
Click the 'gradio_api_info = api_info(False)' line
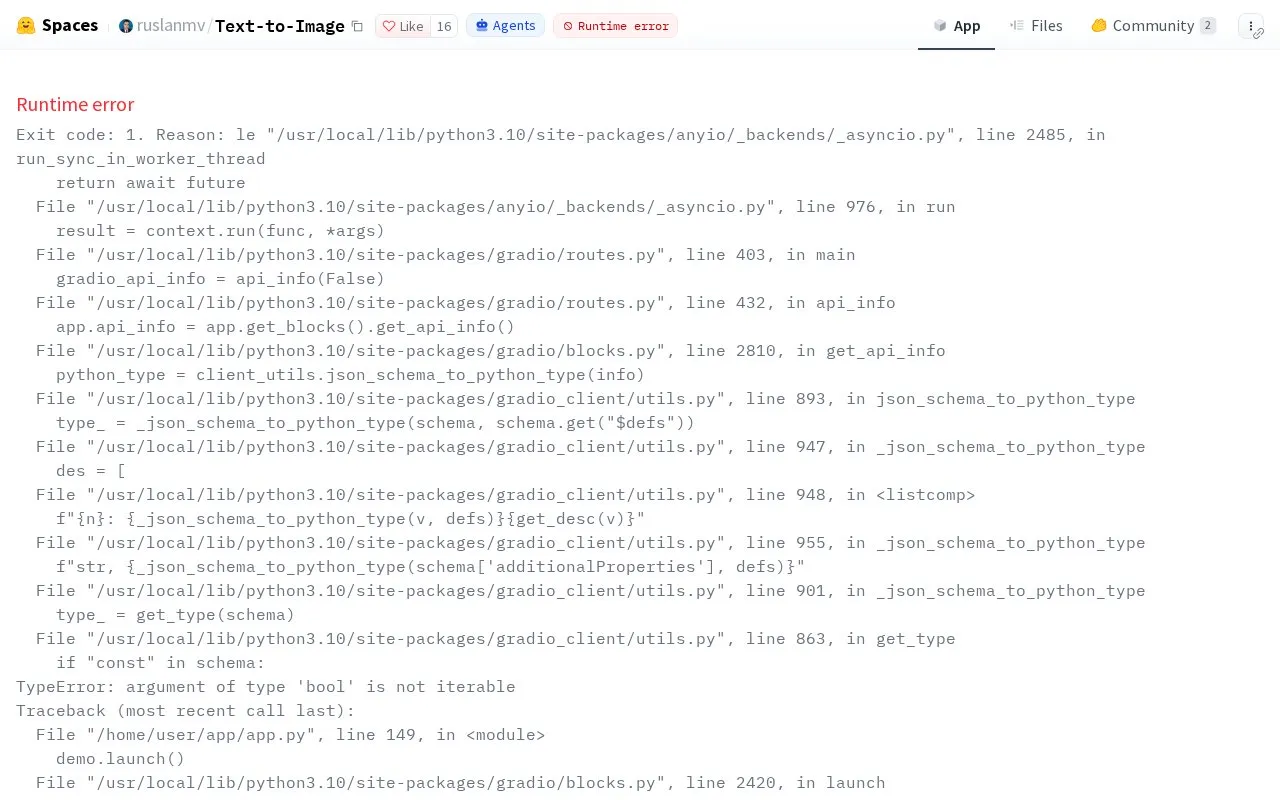tap(221, 278)
